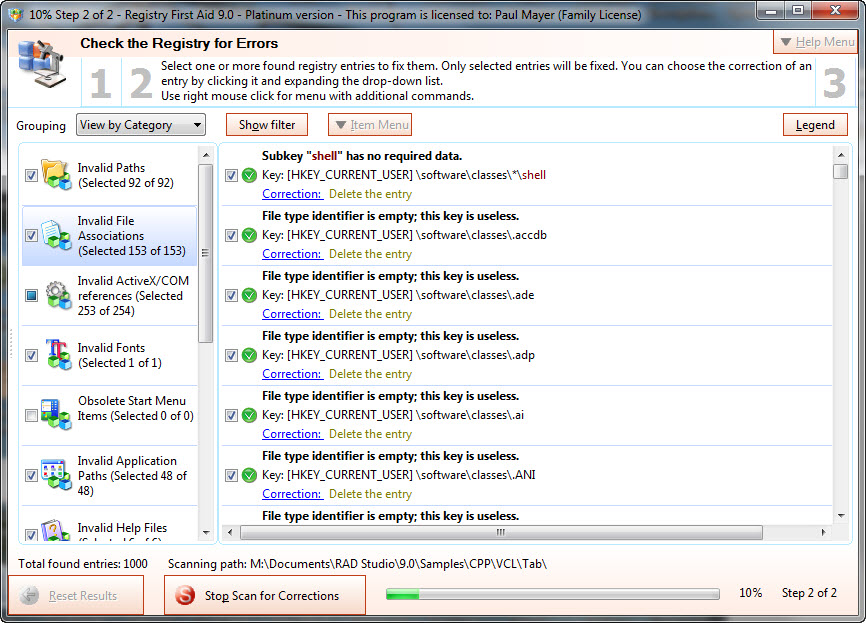The image size is (866, 623).
Task: Click Delete the entry for .ai key
Action: (371, 434)
